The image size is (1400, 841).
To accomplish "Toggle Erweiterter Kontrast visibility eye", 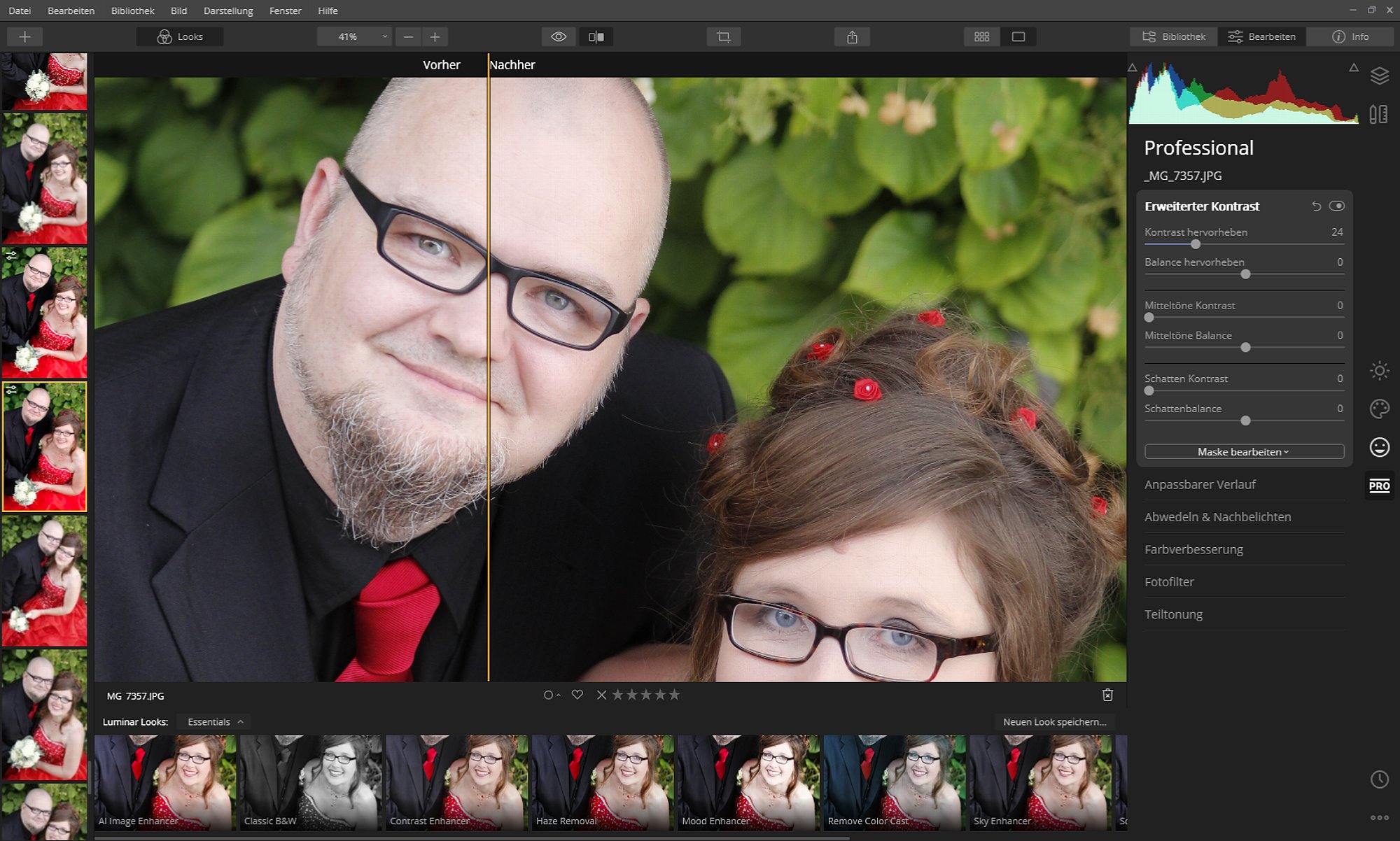I will click(x=1336, y=206).
